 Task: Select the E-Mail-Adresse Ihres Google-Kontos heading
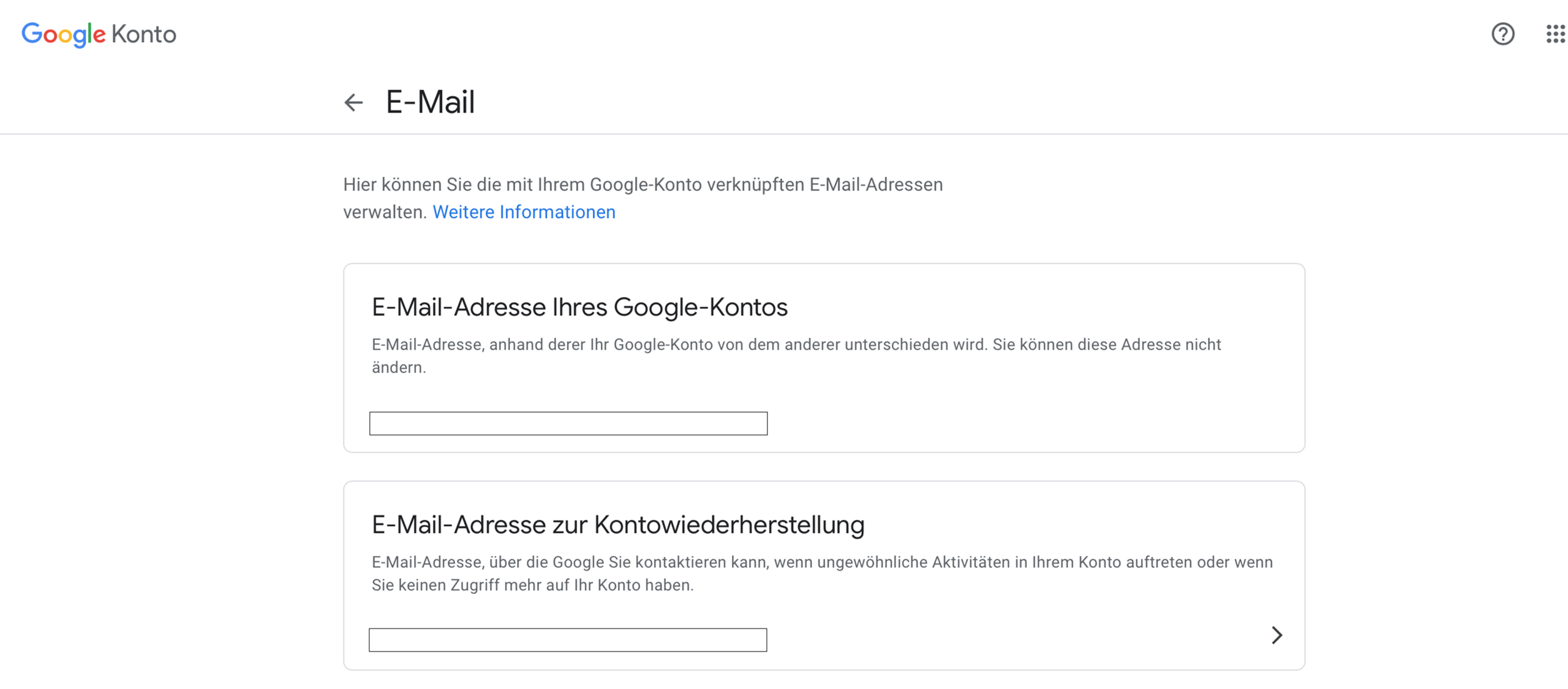[x=580, y=307]
